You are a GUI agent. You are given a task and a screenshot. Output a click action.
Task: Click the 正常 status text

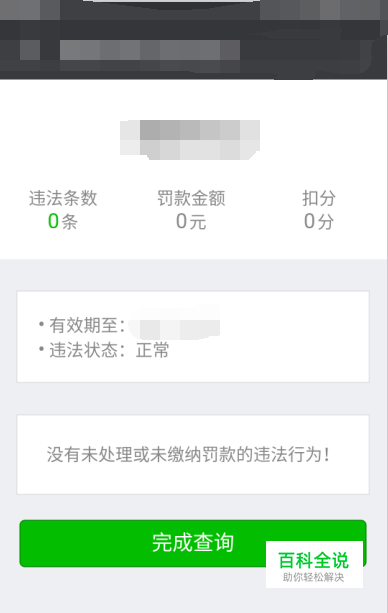(x=153, y=350)
